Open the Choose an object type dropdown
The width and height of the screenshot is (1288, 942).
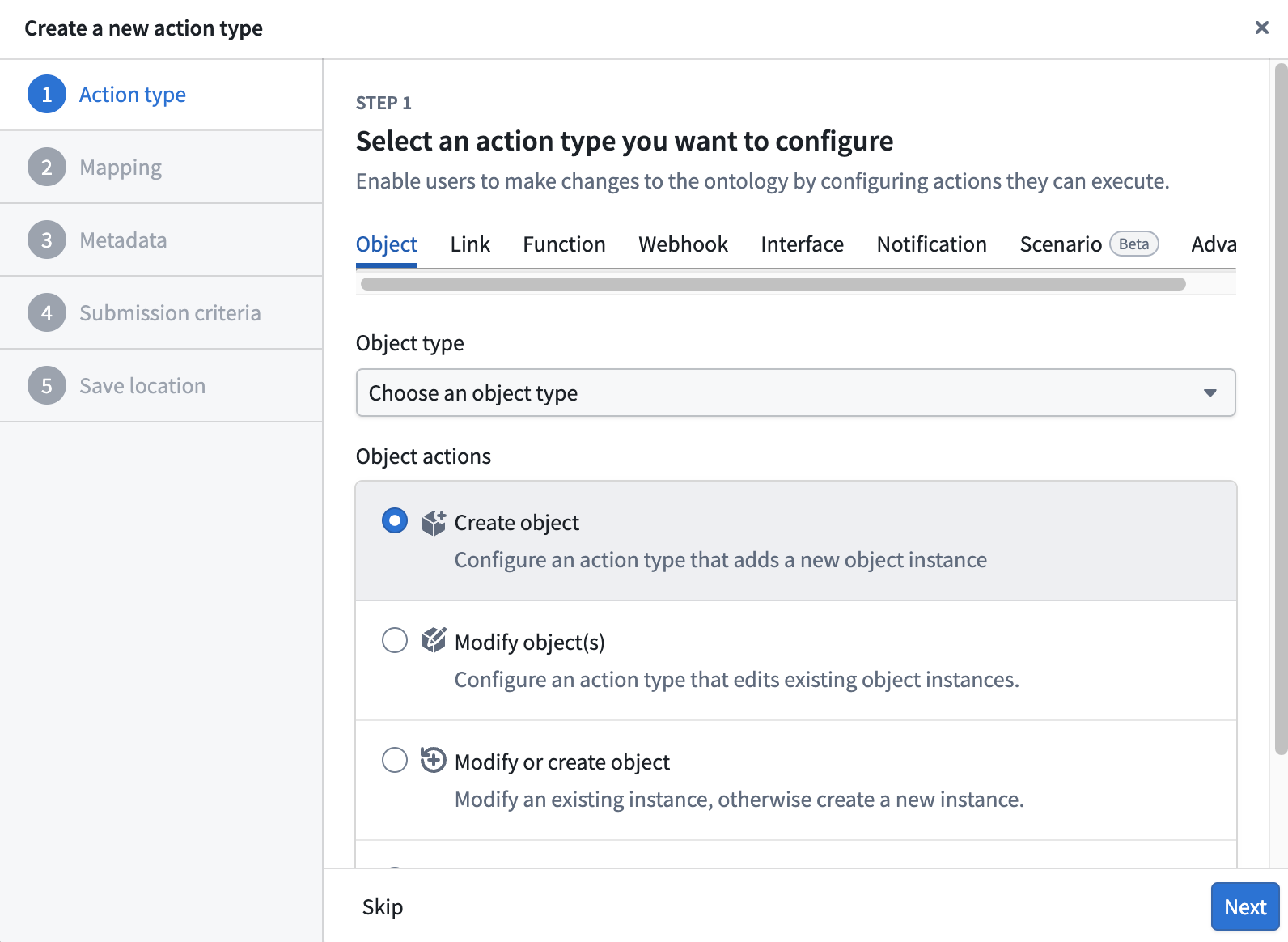[796, 393]
